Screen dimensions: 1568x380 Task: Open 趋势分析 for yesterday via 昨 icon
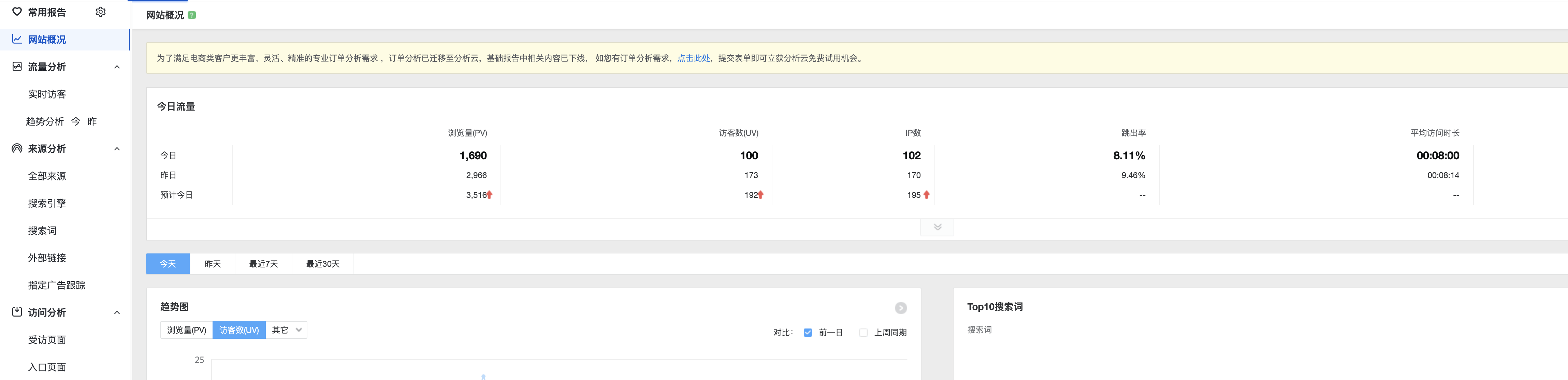tap(92, 121)
